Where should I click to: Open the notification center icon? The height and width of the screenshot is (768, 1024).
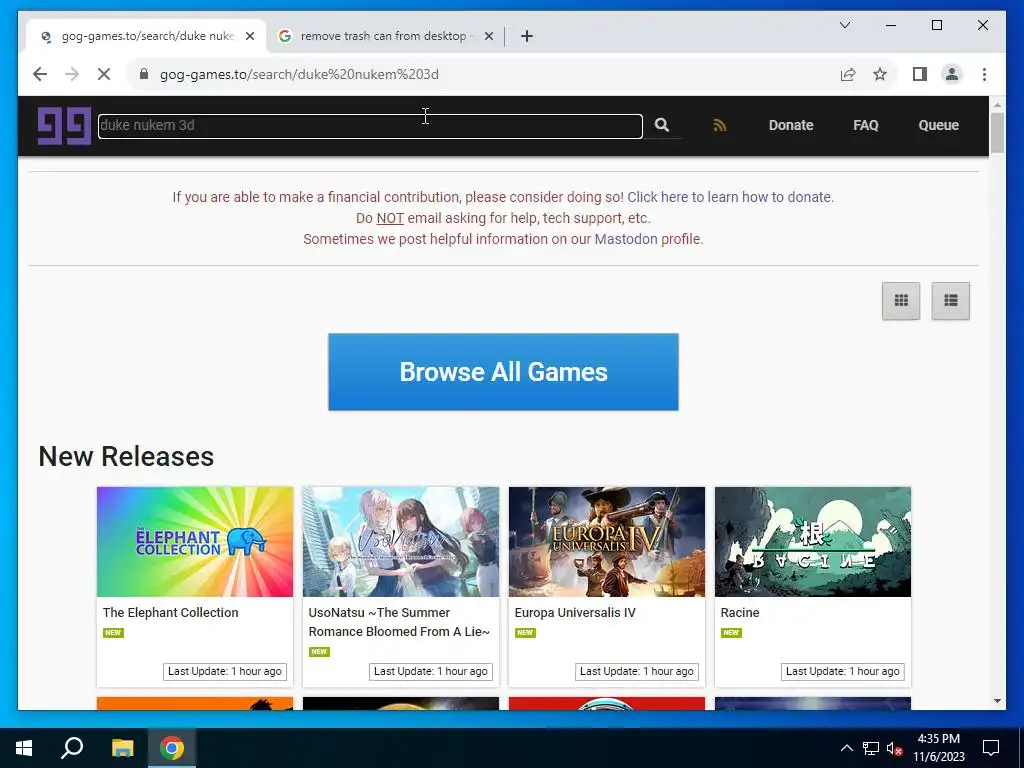(991, 748)
